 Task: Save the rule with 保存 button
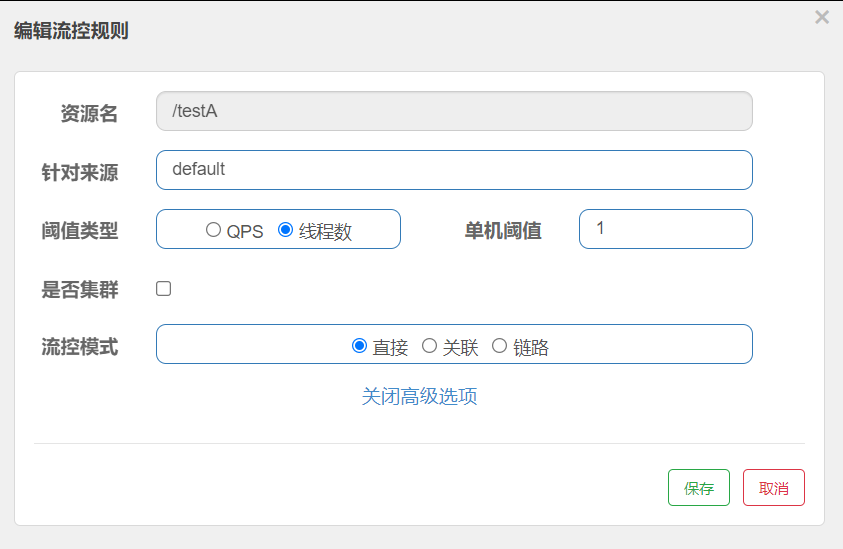click(x=698, y=488)
